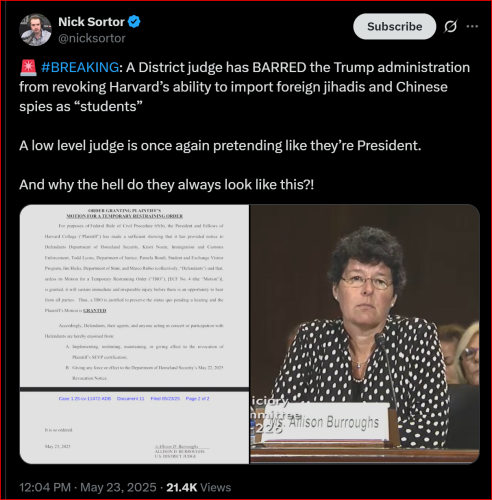Open the @nicksortor handle link
This screenshot has width=492, height=500.
92,38
